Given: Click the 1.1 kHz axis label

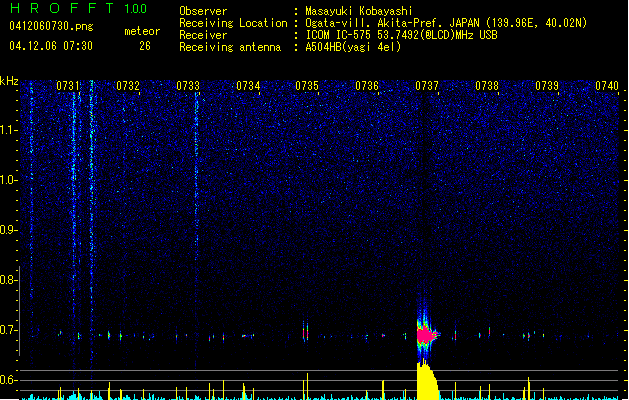Looking at the screenshot, I should coord(9,130).
